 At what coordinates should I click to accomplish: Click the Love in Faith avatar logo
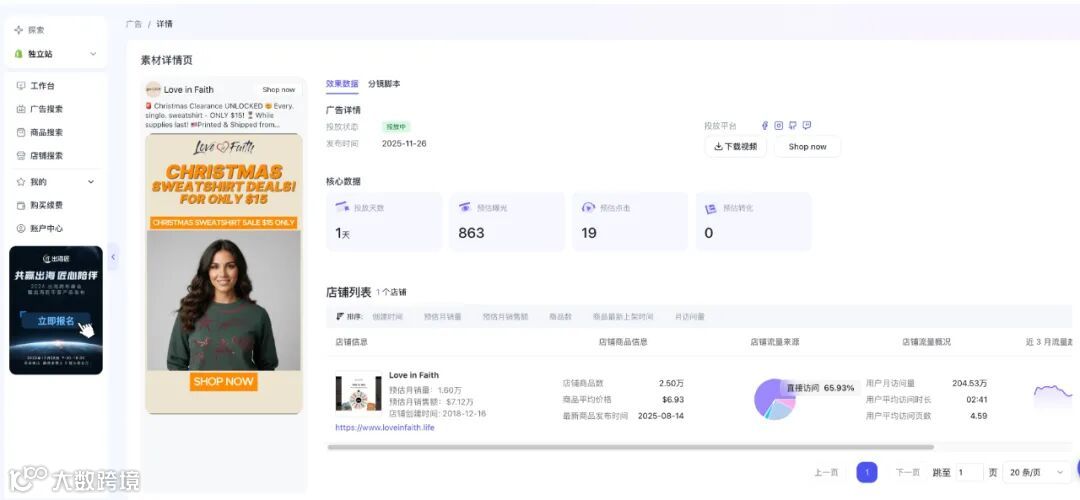(x=153, y=90)
